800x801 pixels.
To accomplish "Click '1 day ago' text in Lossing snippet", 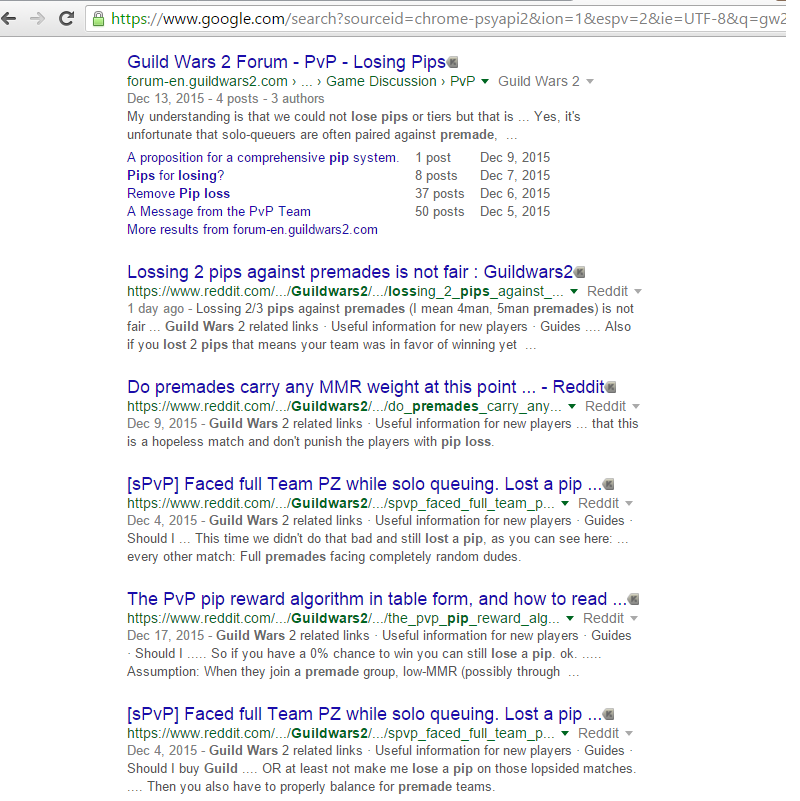I will 155,309.
